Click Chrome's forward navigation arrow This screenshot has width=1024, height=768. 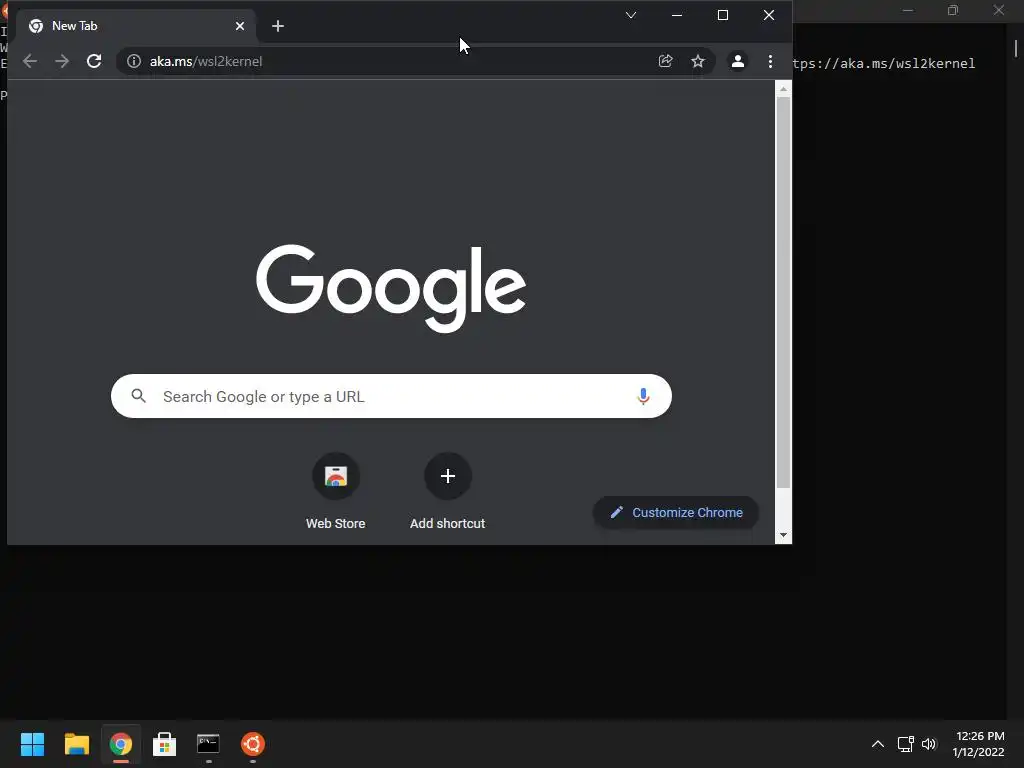coord(62,61)
